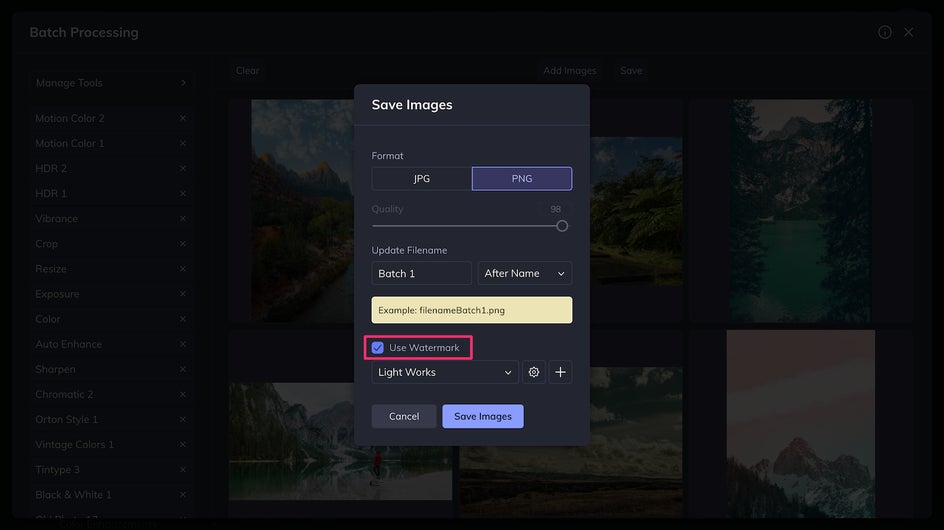The height and width of the screenshot is (530, 944).
Task: Select PNG format option
Action: pyautogui.click(x=522, y=178)
